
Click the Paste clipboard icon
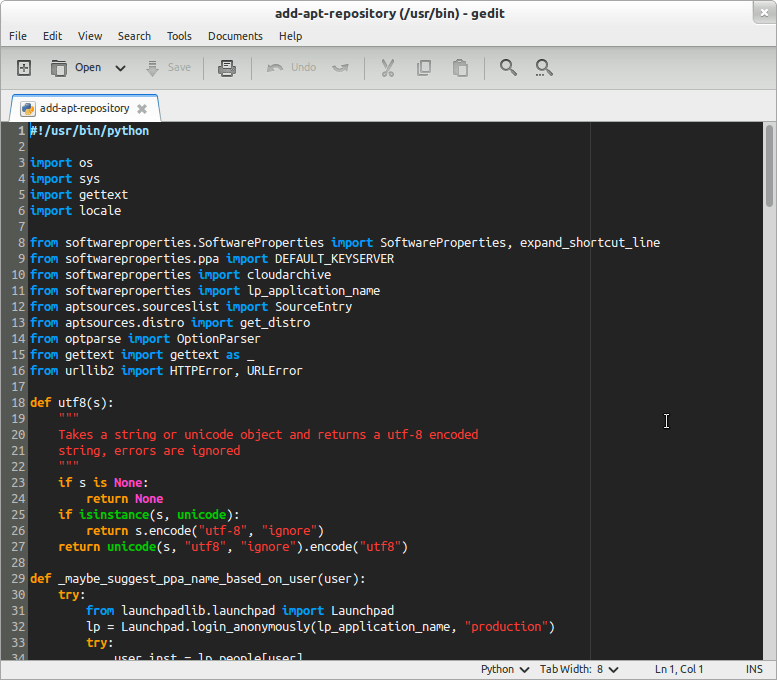point(460,68)
